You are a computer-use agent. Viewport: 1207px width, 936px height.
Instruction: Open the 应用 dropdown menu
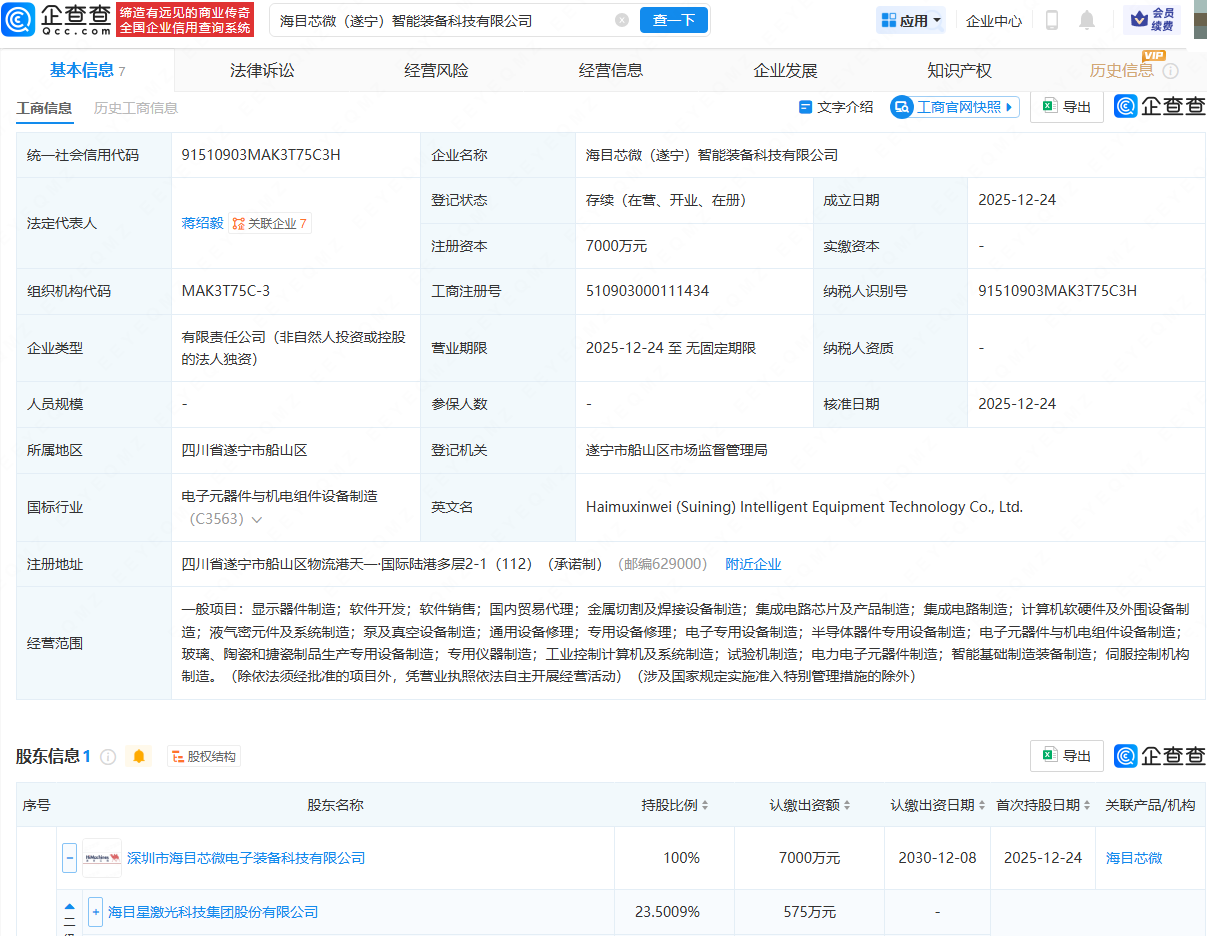click(x=910, y=20)
